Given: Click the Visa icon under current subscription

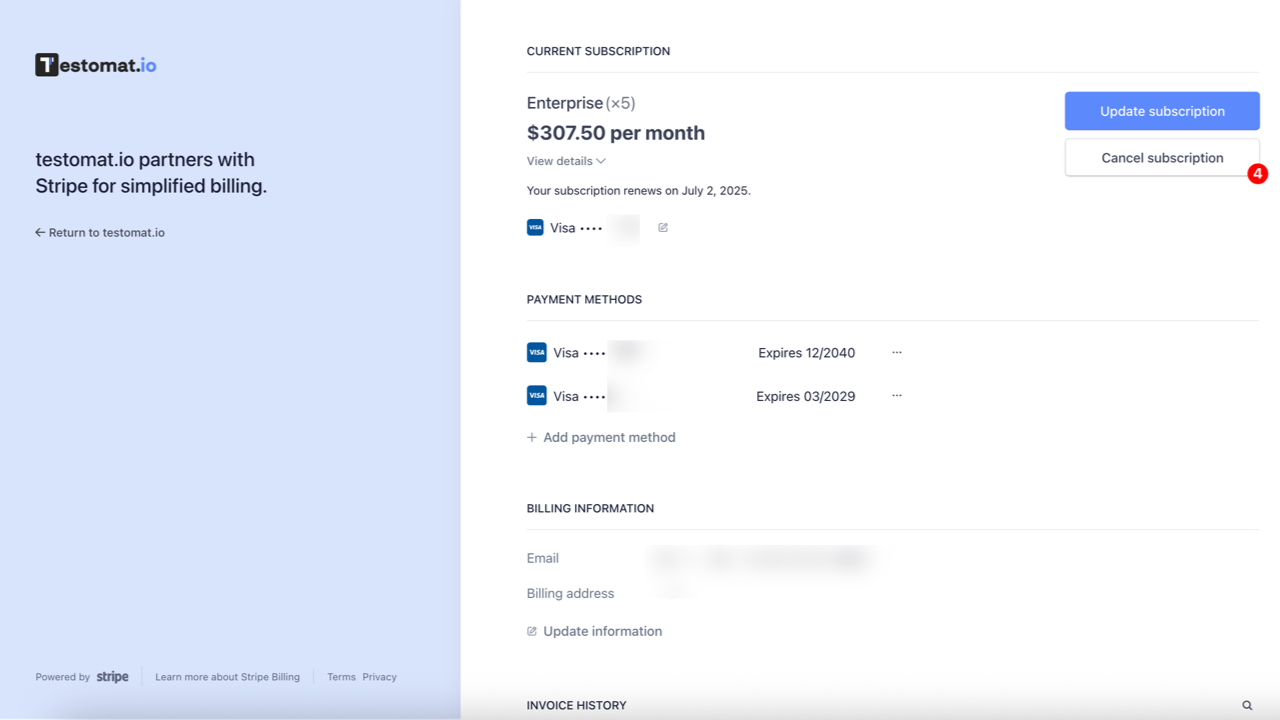Looking at the screenshot, I should pos(535,228).
